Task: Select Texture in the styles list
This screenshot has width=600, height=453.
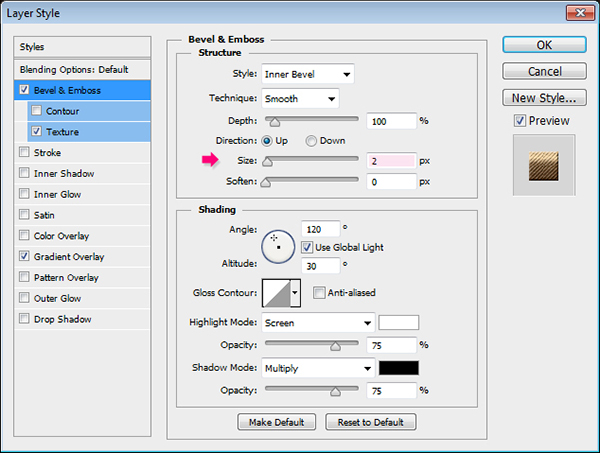Action: [62, 132]
